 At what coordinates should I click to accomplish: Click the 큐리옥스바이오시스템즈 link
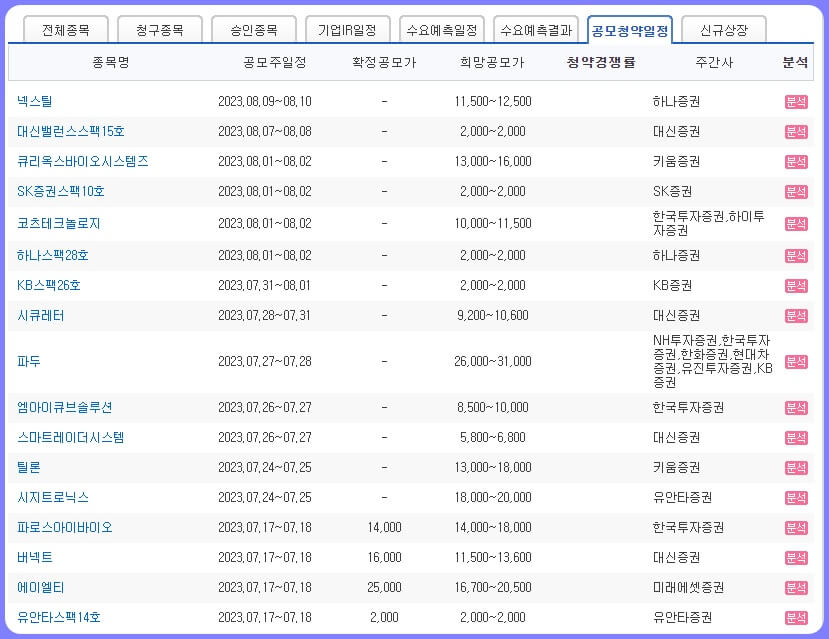point(82,161)
